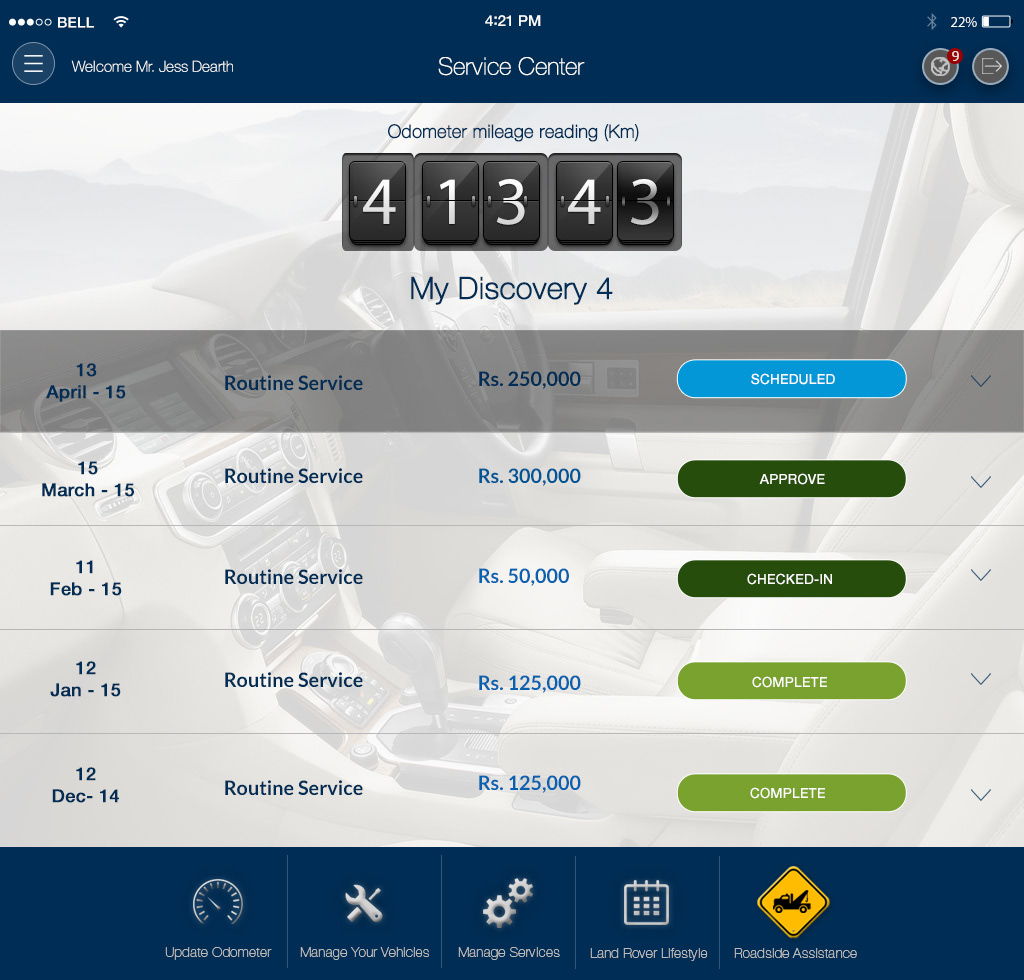Expand the 12 Dec- 14 service row
Image resolution: width=1024 pixels, height=980 pixels.
(981, 795)
